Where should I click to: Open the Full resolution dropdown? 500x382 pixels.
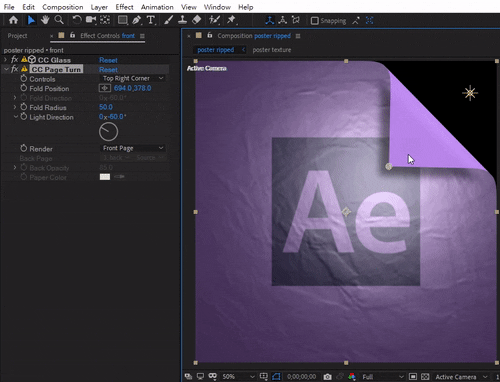tap(383, 377)
